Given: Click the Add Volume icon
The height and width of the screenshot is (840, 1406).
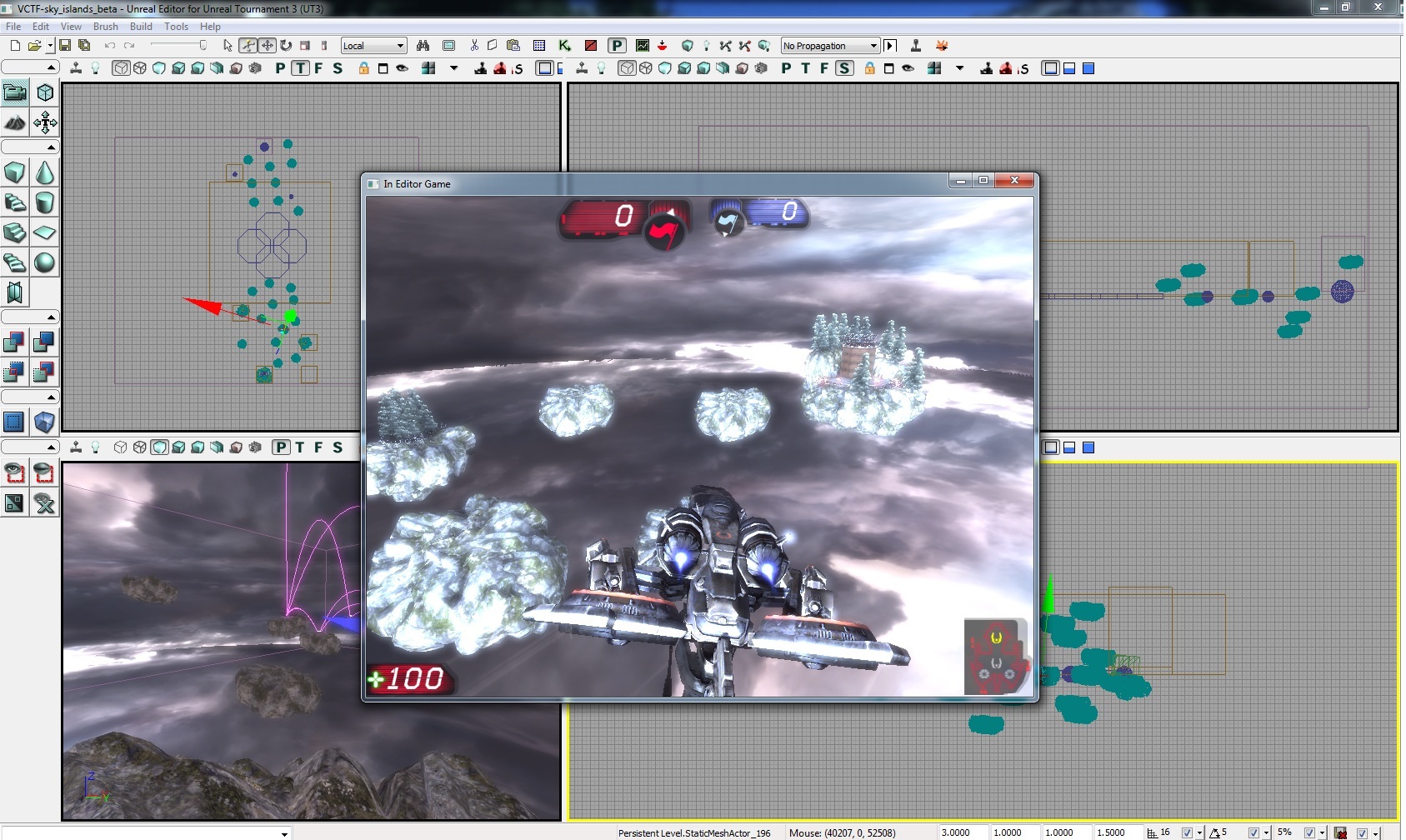Looking at the screenshot, I should [45, 422].
